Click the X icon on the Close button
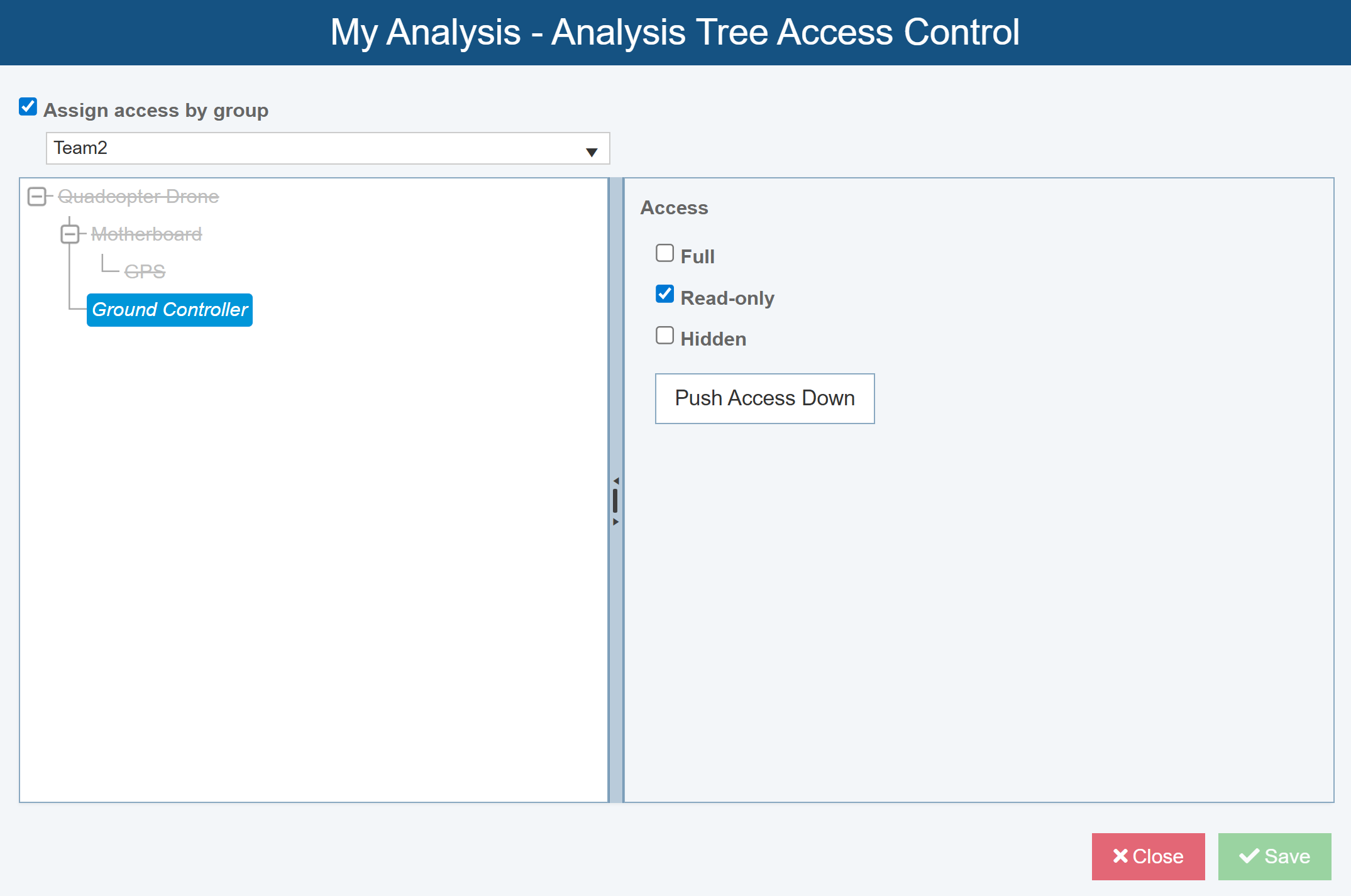1351x896 pixels. [1120, 856]
